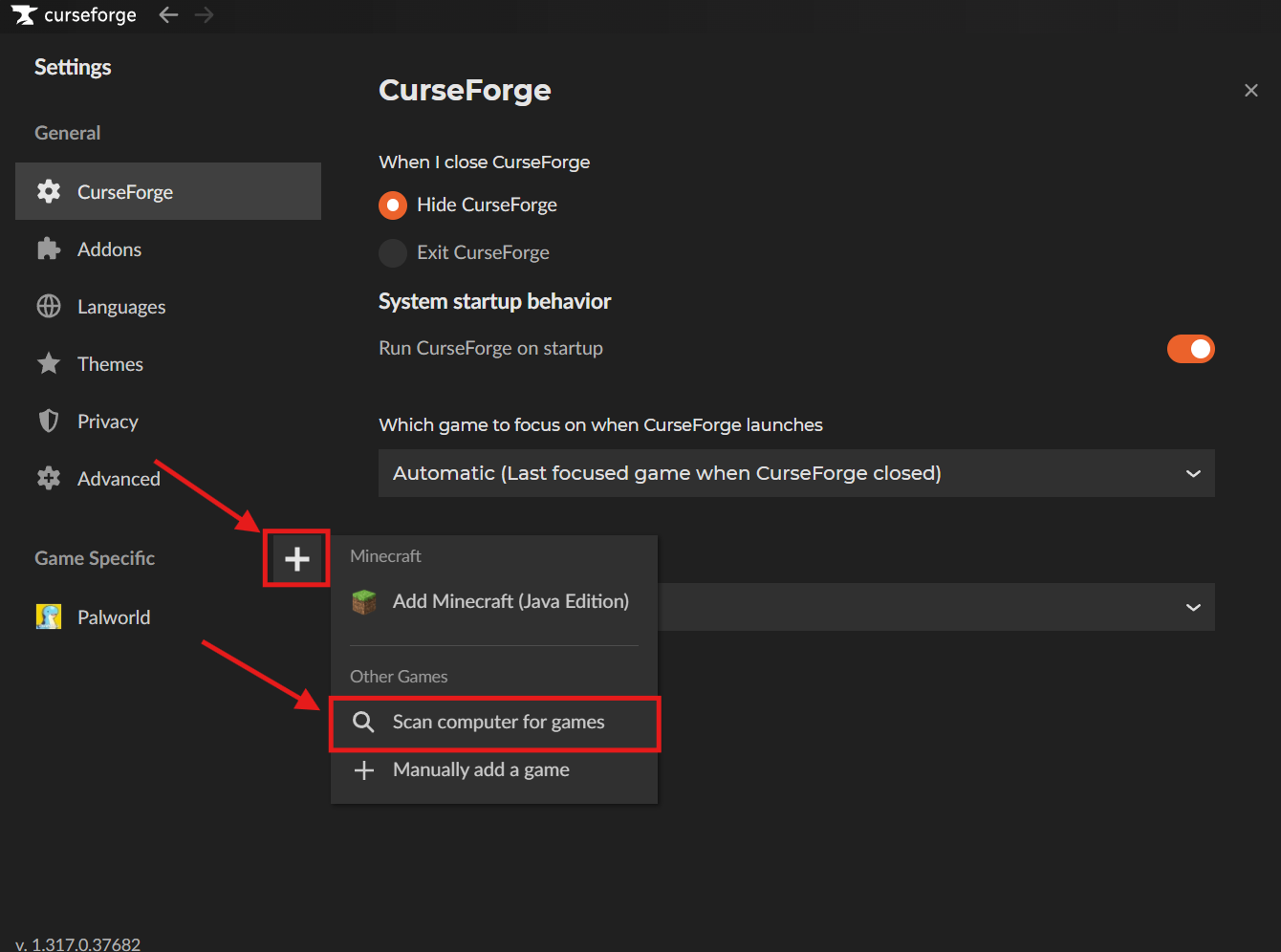Click the System startup behavior heading
The height and width of the screenshot is (952, 1281).
494,301
